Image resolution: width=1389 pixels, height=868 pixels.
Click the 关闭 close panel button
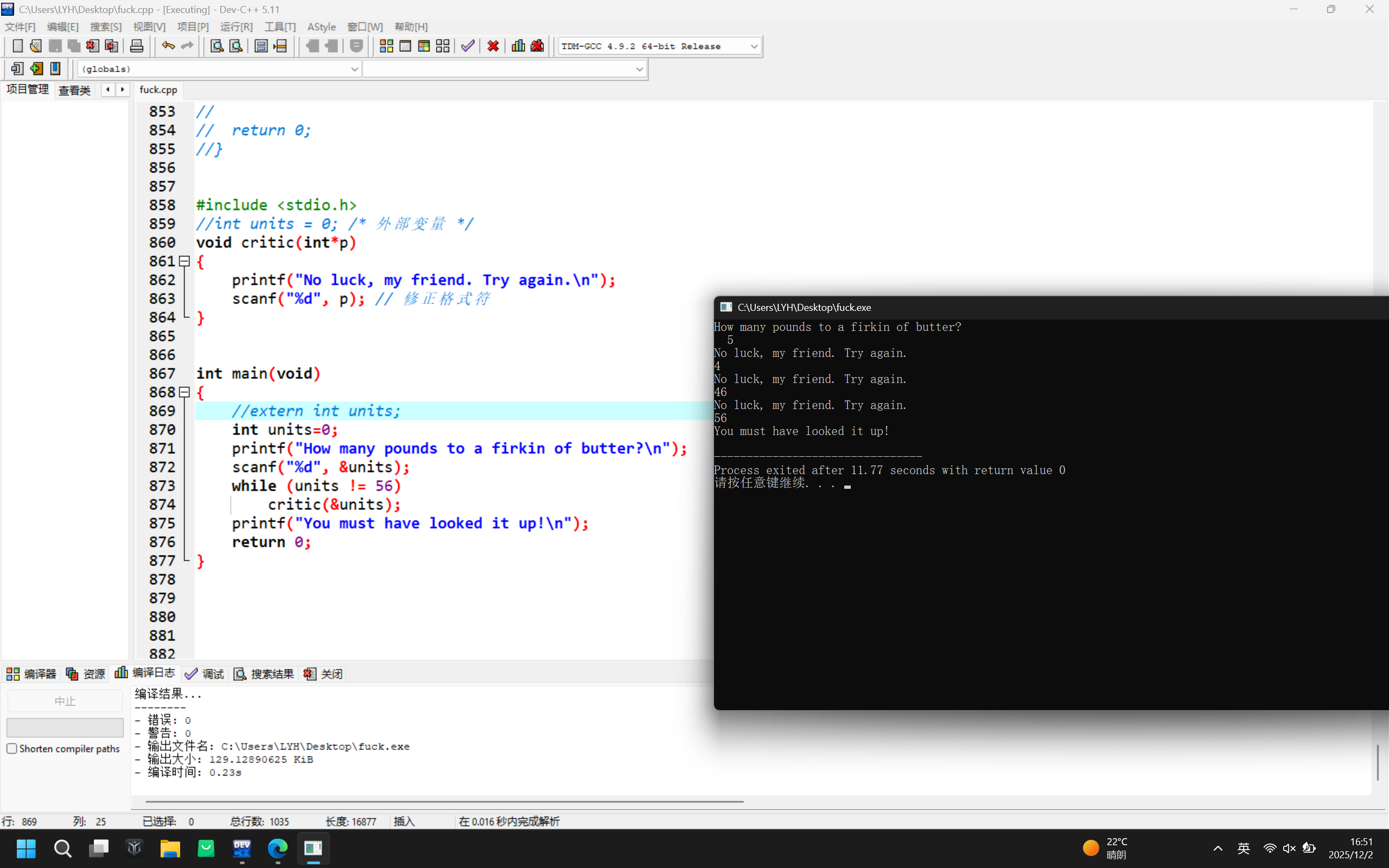(x=324, y=674)
